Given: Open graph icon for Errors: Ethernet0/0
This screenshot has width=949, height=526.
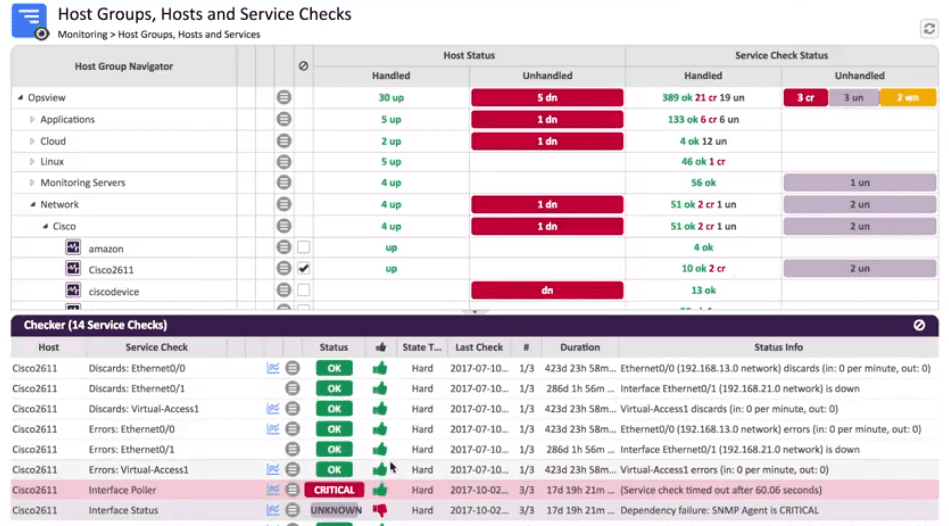Looking at the screenshot, I should click(273, 429).
